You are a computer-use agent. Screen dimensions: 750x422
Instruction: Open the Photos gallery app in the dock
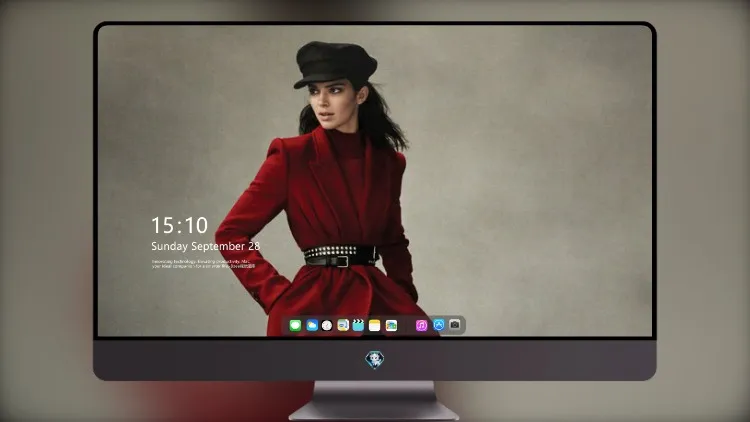(391, 325)
